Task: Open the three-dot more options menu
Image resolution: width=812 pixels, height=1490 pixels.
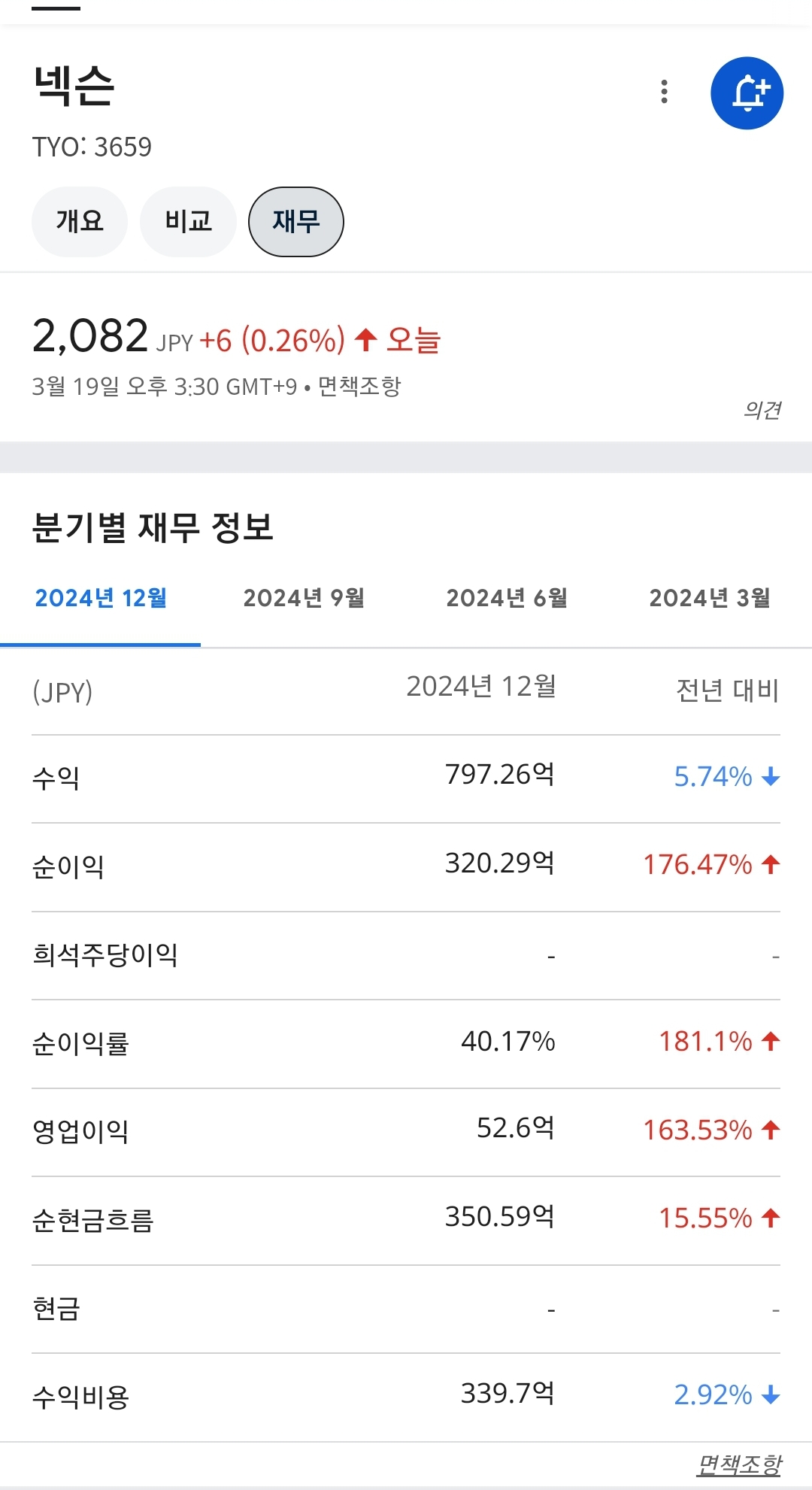Action: pos(664,92)
